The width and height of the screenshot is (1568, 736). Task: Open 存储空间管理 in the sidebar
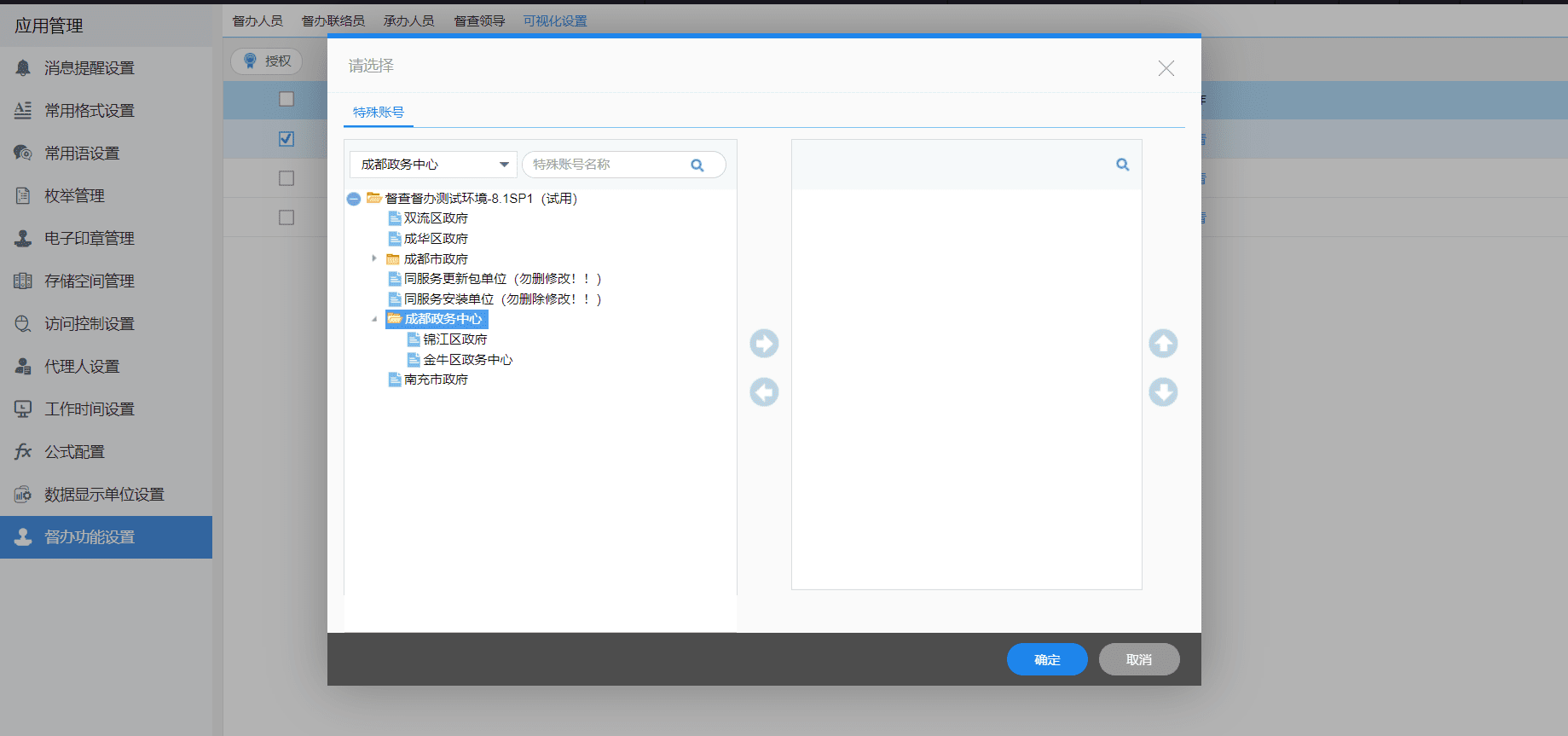(x=106, y=281)
